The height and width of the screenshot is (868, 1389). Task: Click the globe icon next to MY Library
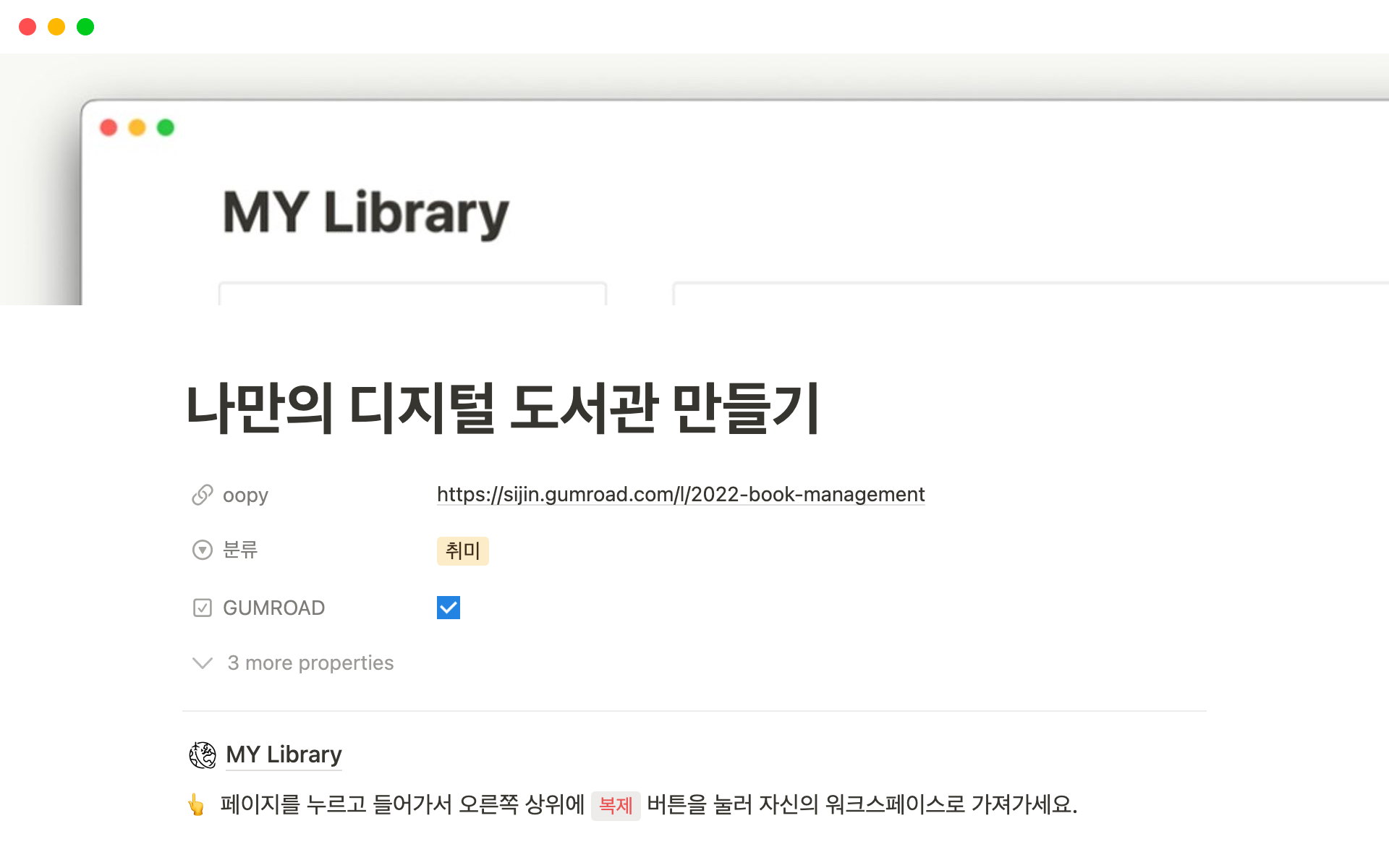pyautogui.click(x=203, y=754)
